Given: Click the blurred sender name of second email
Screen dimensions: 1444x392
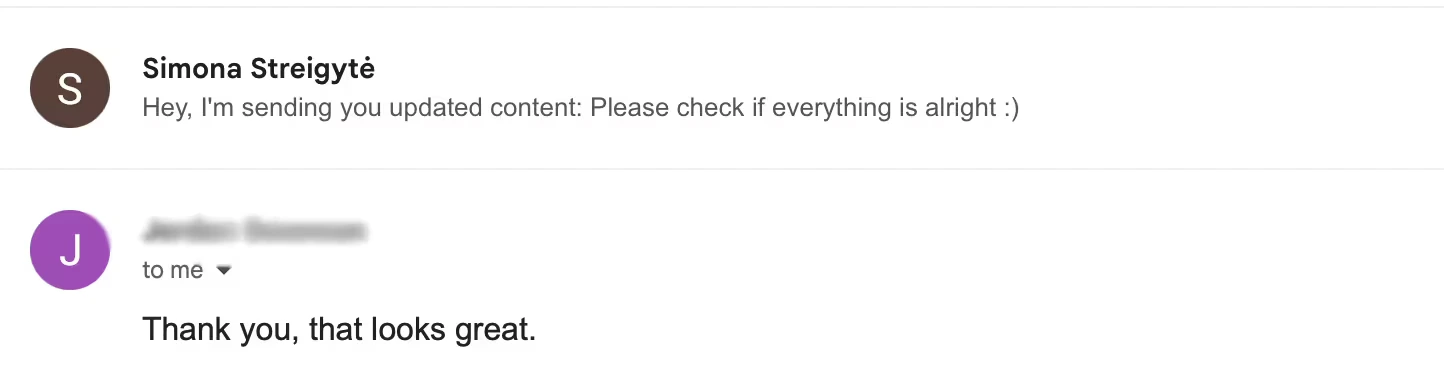Looking at the screenshot, I should pos(254,231).
